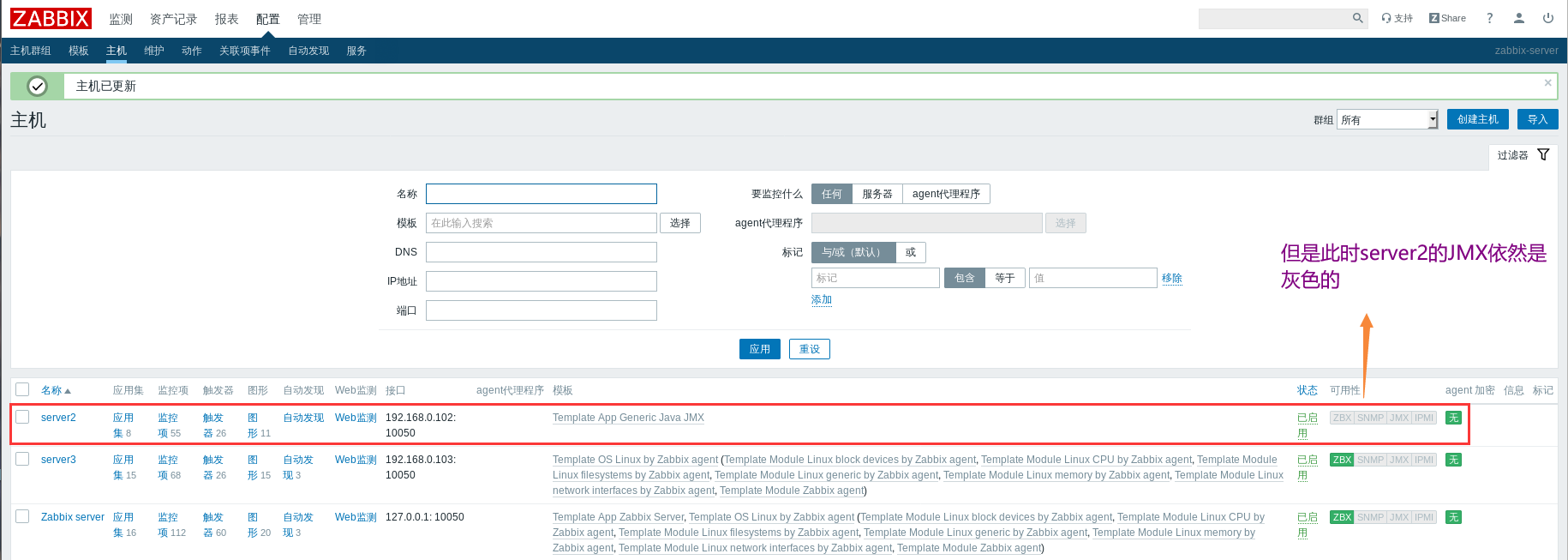The height and width of the screenshot is (560, 1568).
Task: Go to 自动发现 submenu
Action: (x=308, y=51)
